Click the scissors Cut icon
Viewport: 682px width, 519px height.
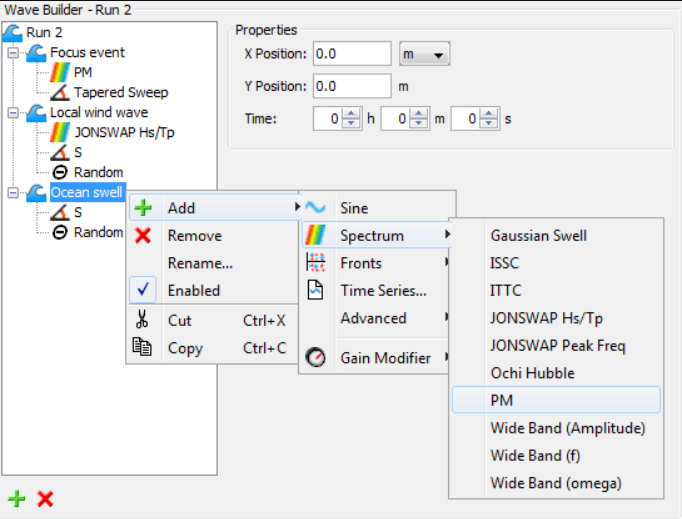pyautogui.click(x=142, y=319)
